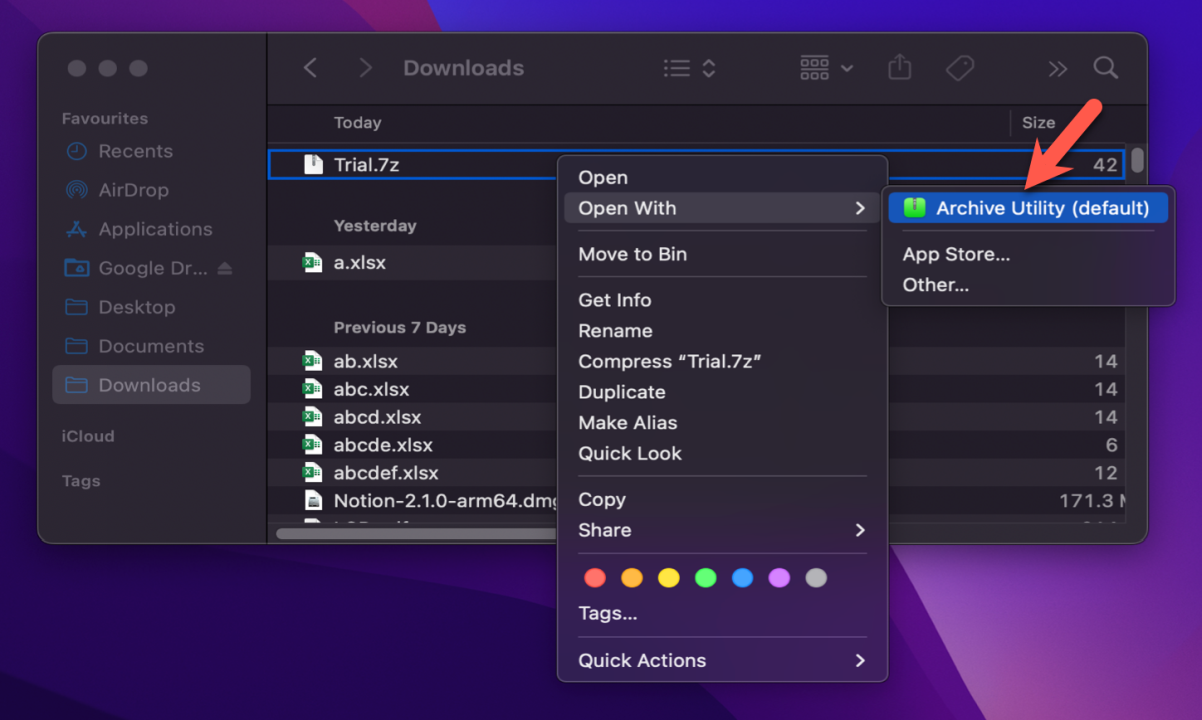Click the Tags icon in the toolbar
Screen dimensions: 1202x720
point(960,68)
